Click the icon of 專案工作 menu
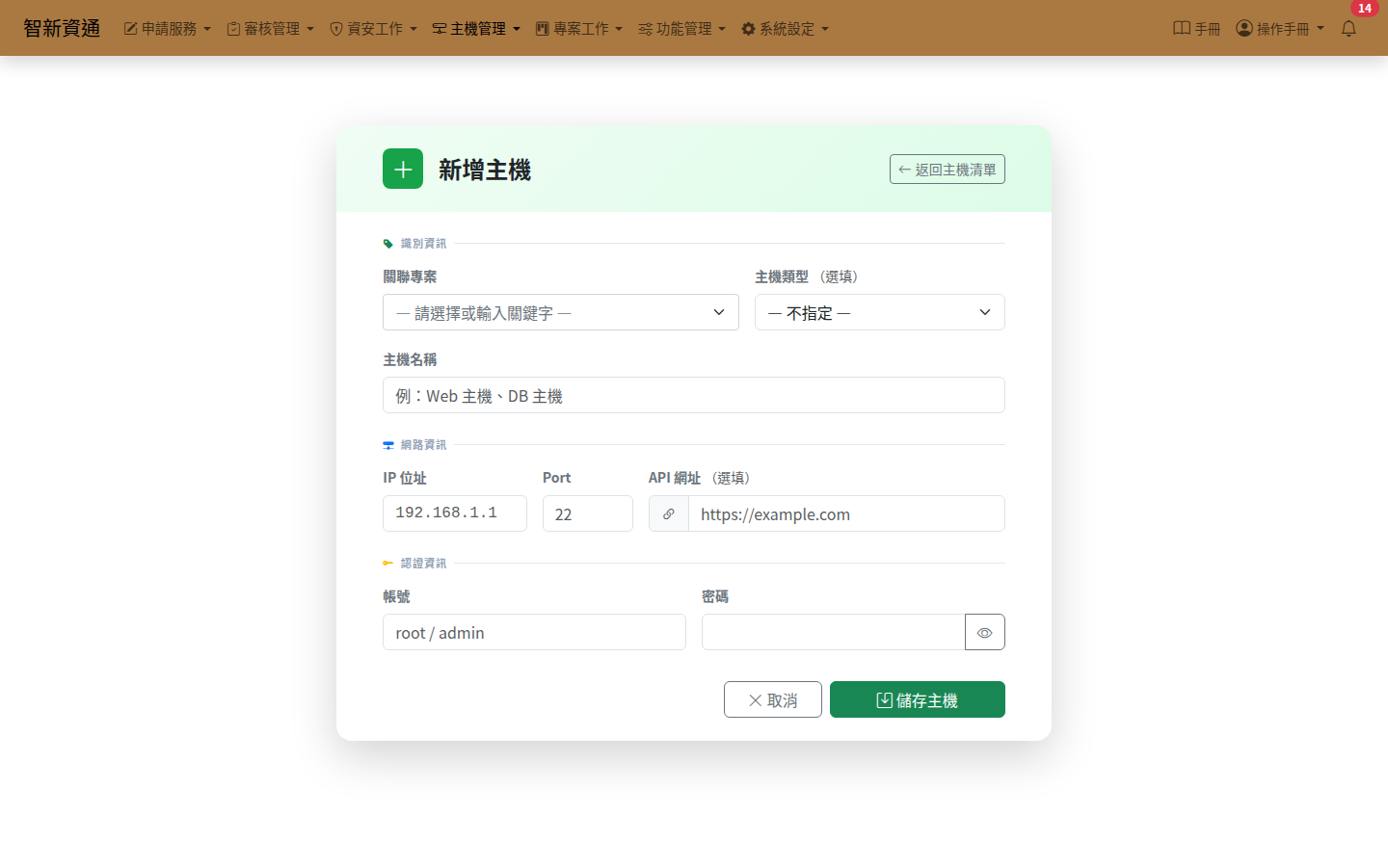The width and height of the screenshot is (1388, 868). [542, 29]
